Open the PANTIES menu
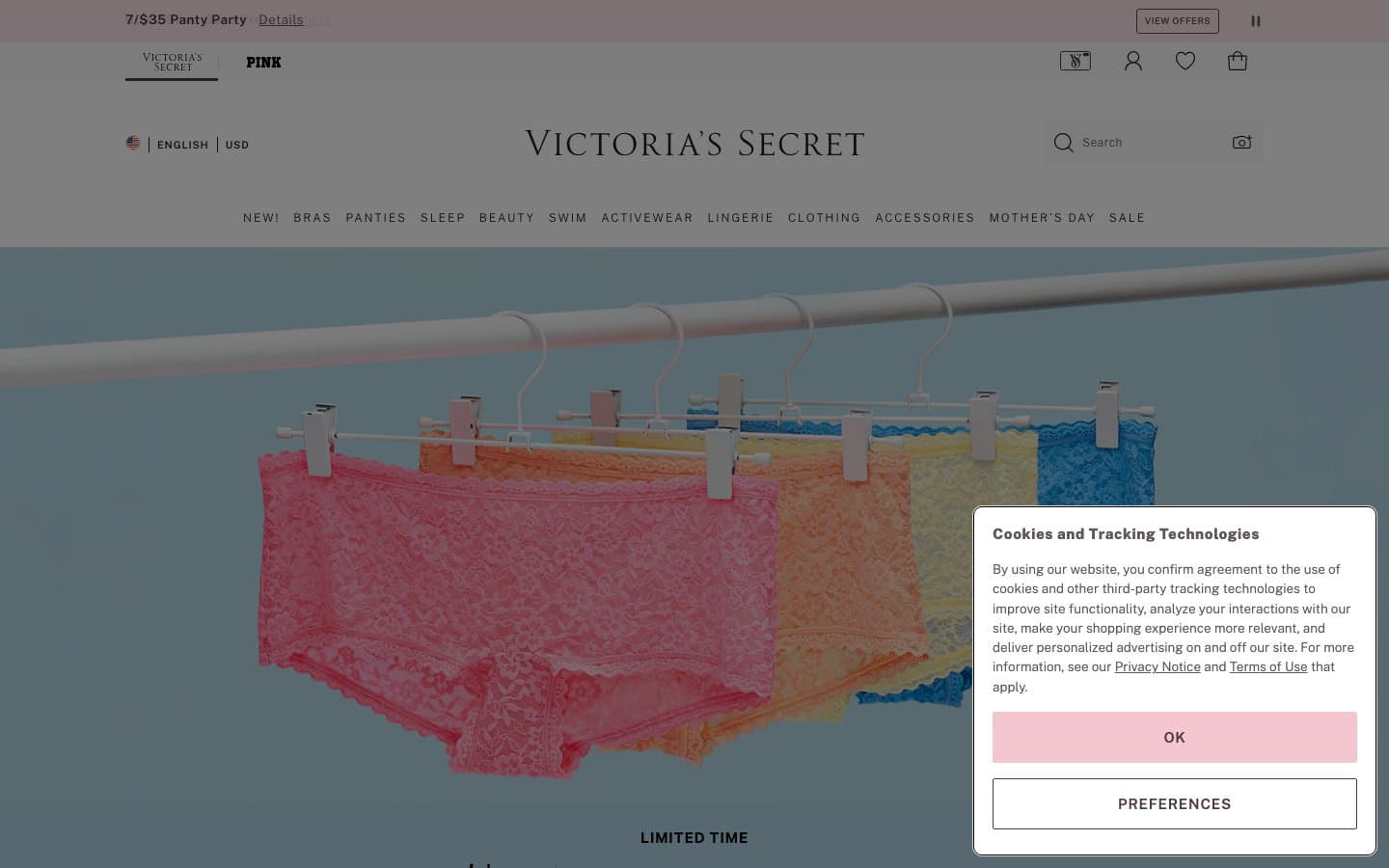 376,218
